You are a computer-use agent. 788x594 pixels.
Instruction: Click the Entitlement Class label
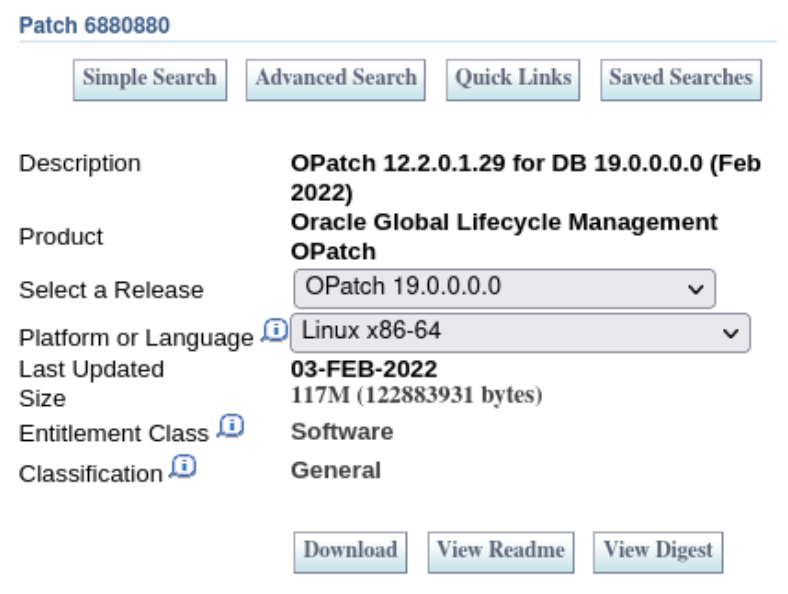pyautogui.click(x=114, y=433)
